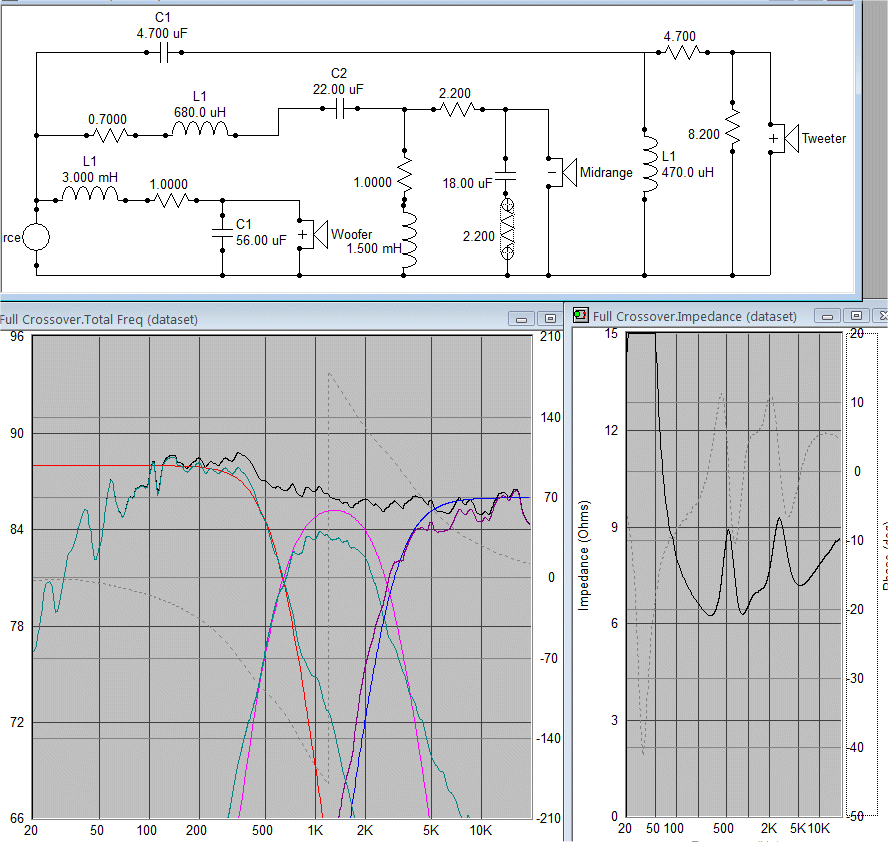Click the 'Woofer' text label
This screenshot has width=888, height=842.
click(352, 234)
